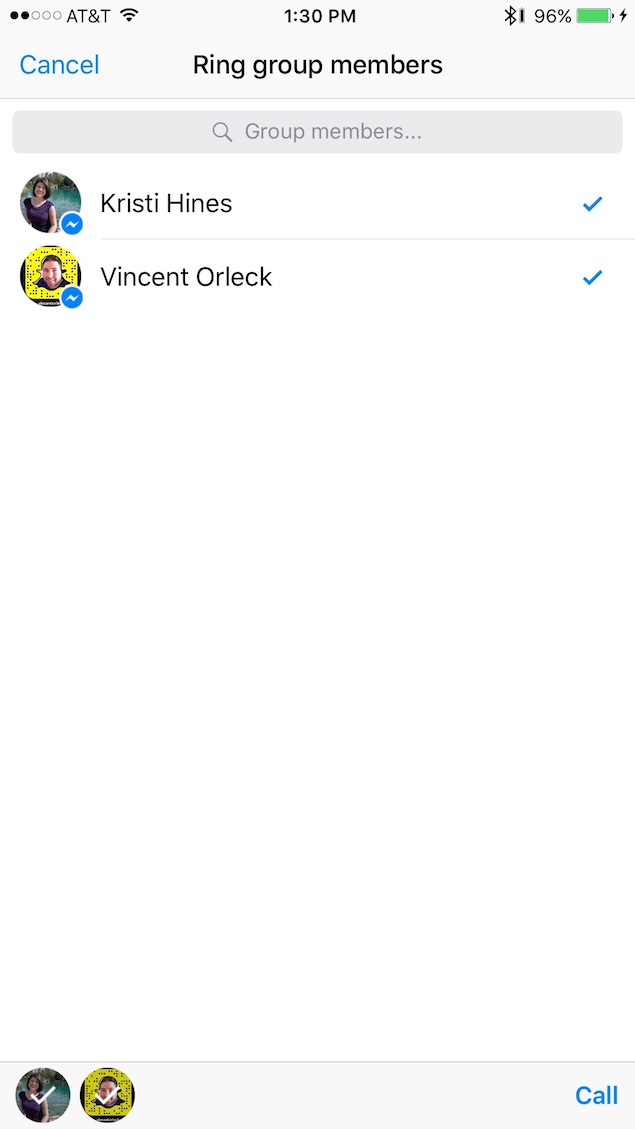Remove Vincent's selected avatar in bottom bar
This screenshot has width=635, height=1129.
coord(107,1095)
